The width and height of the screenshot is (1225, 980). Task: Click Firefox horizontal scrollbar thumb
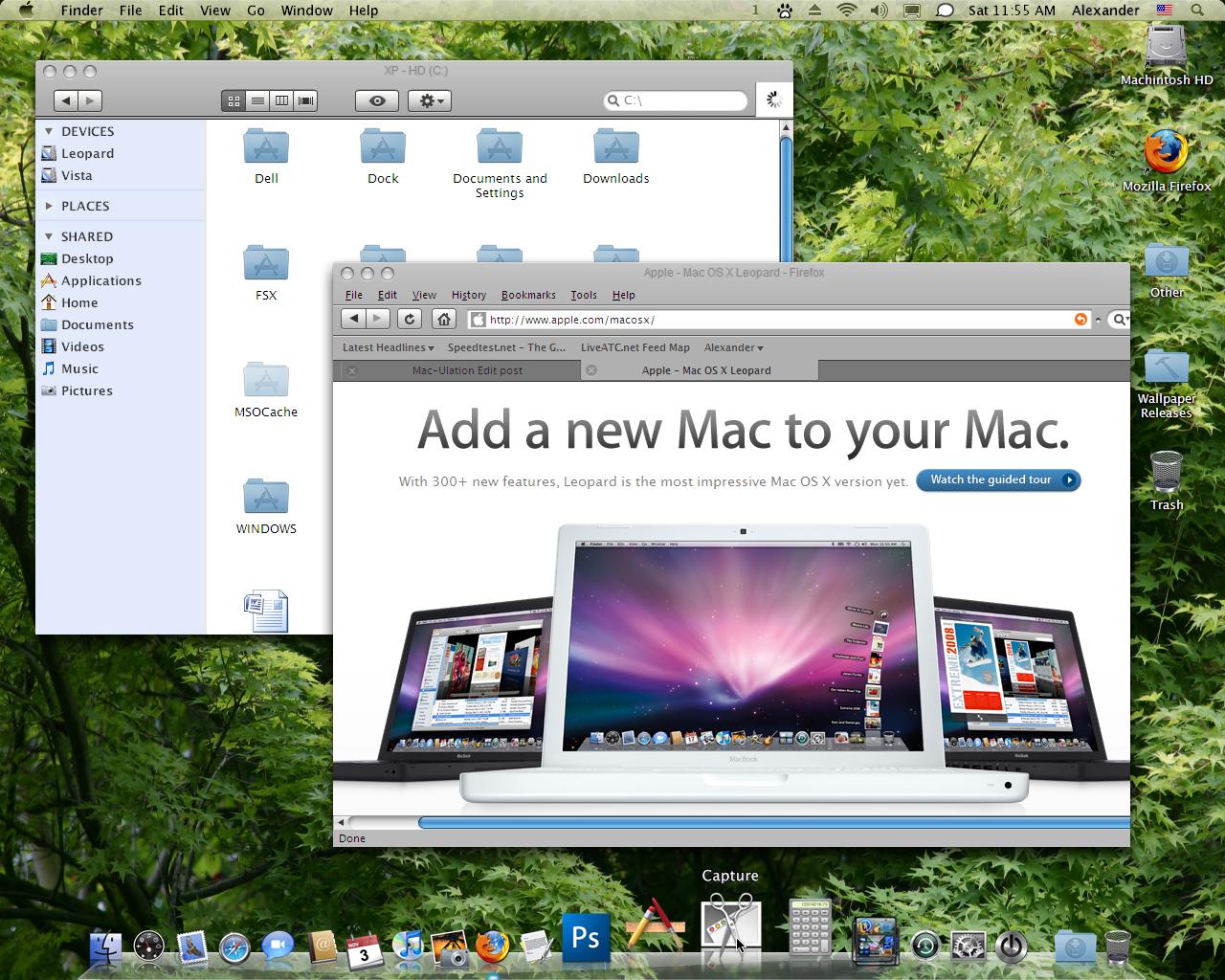pos(774,822)
